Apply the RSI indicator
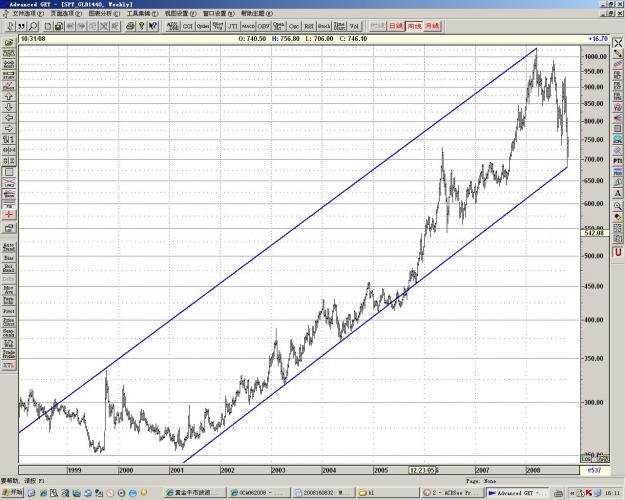 pyautogui.click(x=309, y=26)
